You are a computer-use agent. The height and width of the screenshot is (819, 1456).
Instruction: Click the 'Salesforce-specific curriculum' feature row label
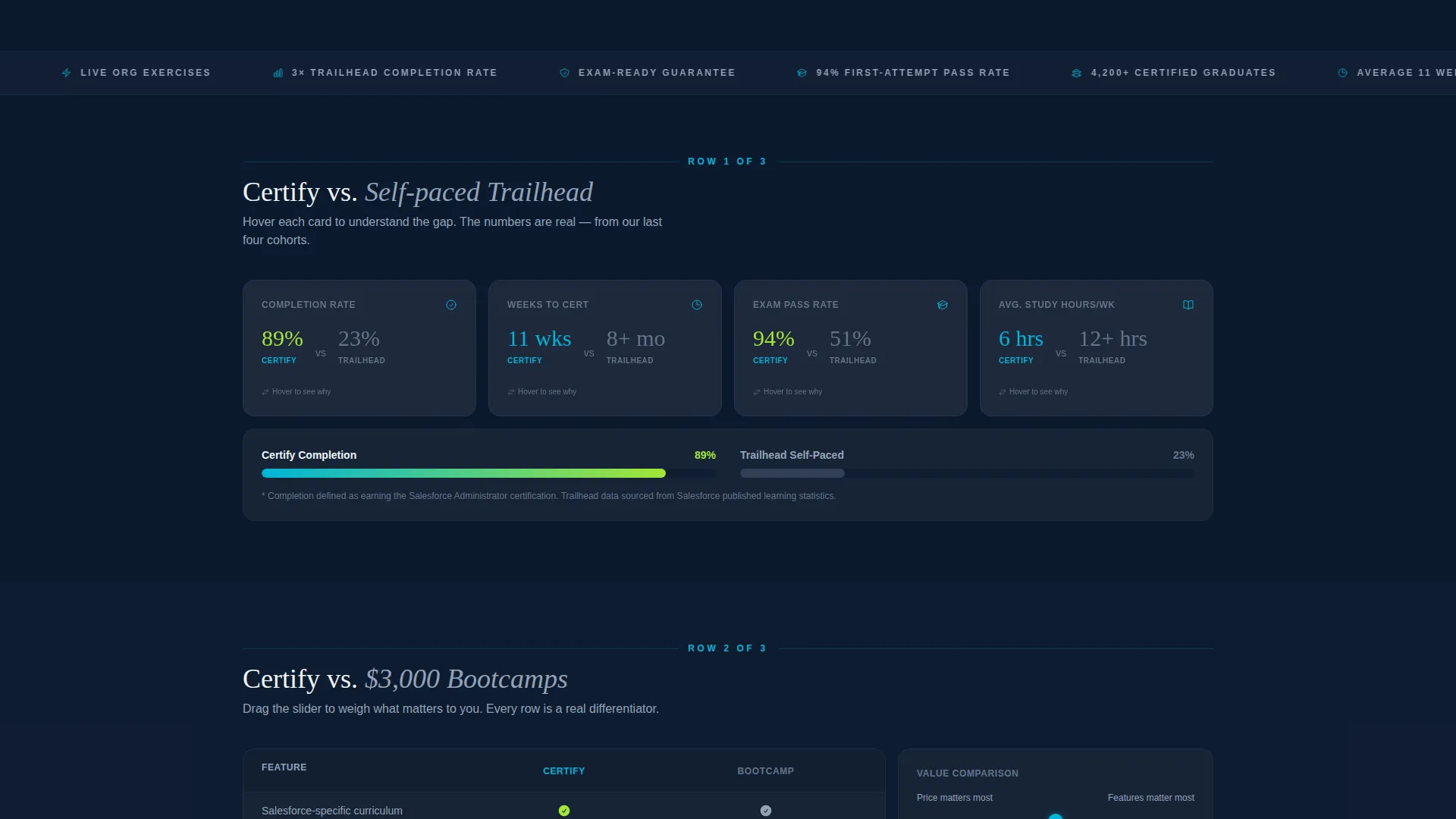[332, 811]
